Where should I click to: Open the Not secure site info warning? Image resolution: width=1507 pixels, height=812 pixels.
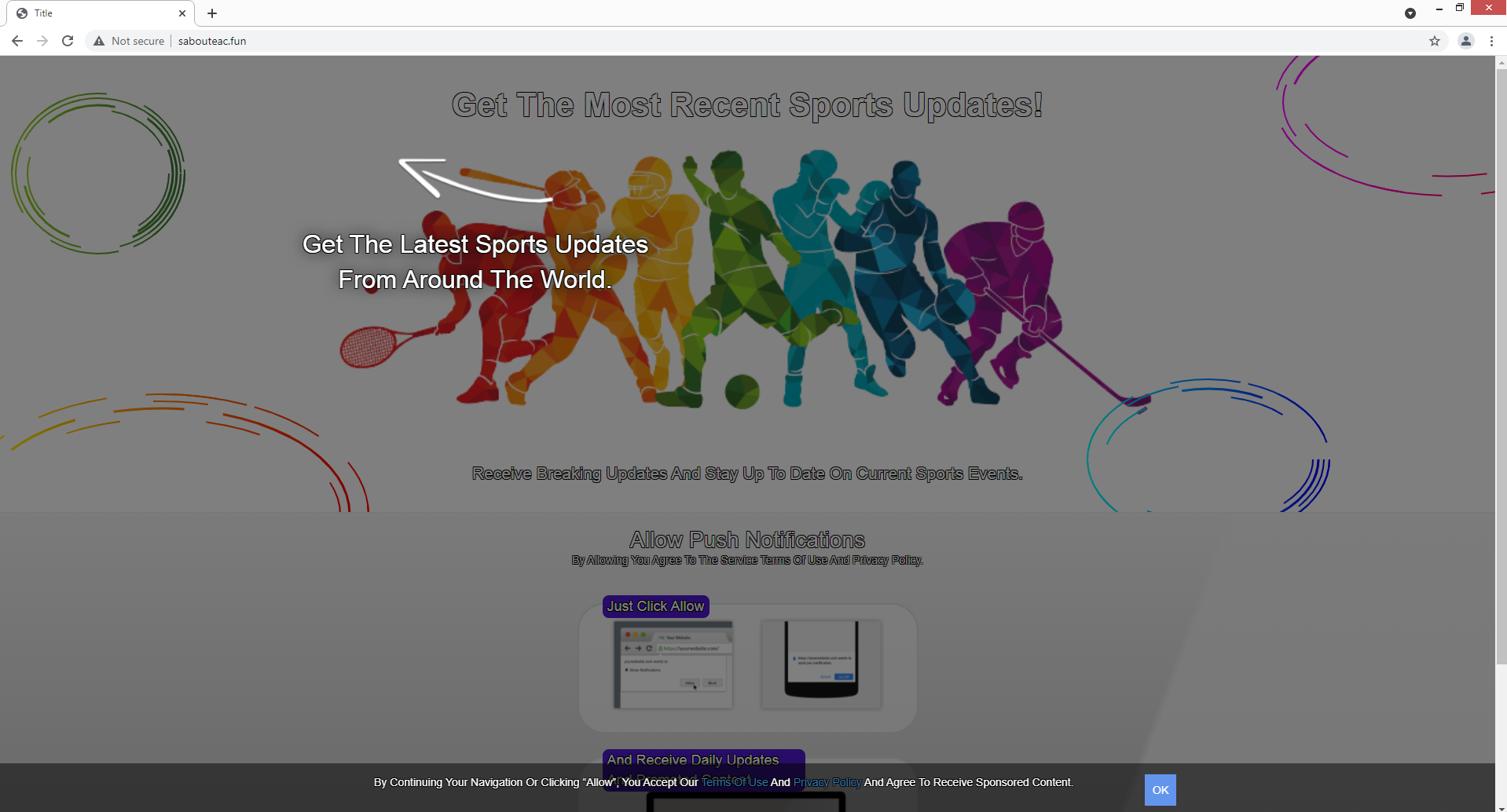pyautogui.click(x=129, y=41)
